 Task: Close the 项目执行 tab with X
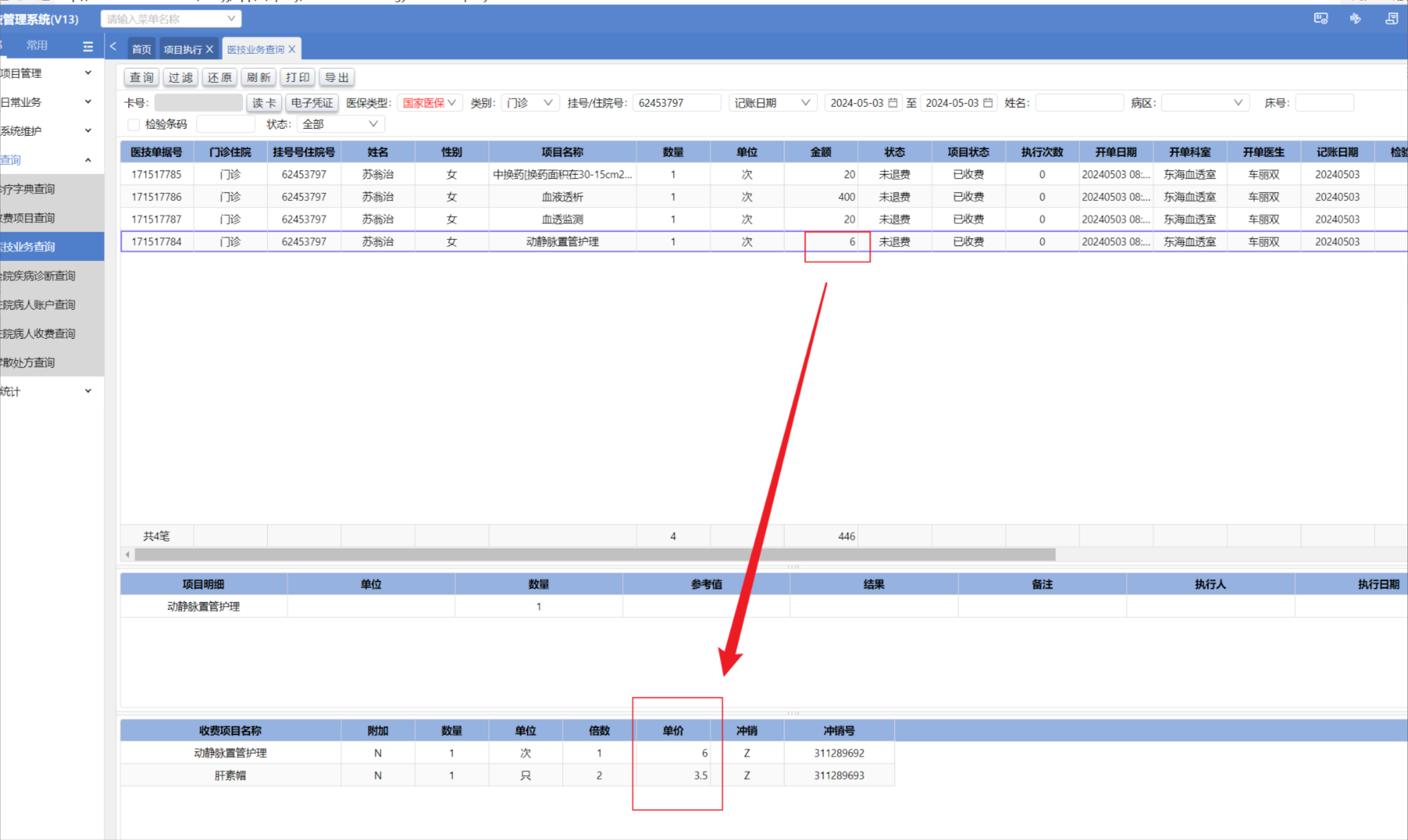click(210, 50)
